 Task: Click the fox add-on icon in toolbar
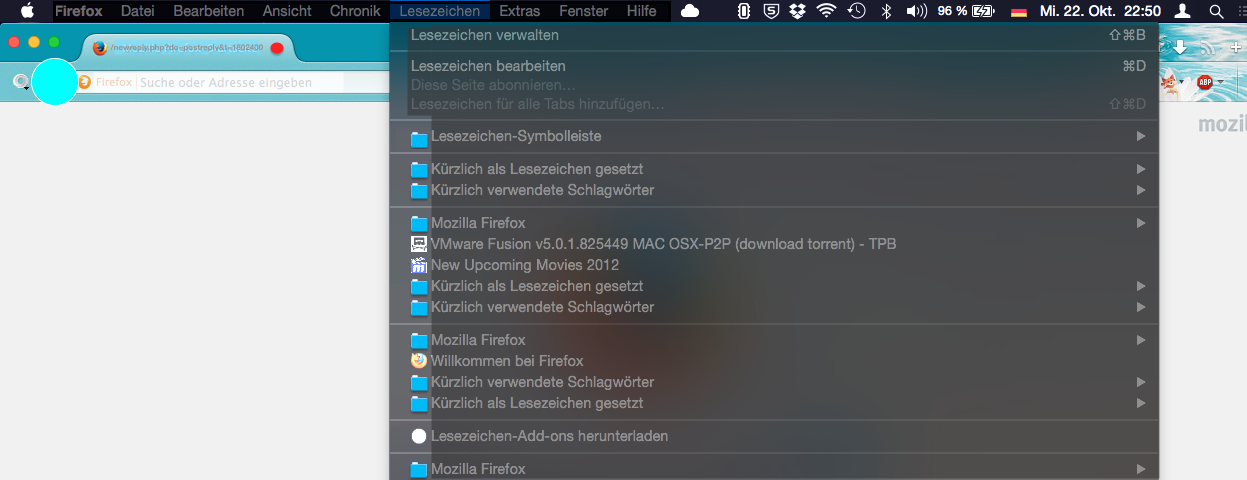point(1168,83)
